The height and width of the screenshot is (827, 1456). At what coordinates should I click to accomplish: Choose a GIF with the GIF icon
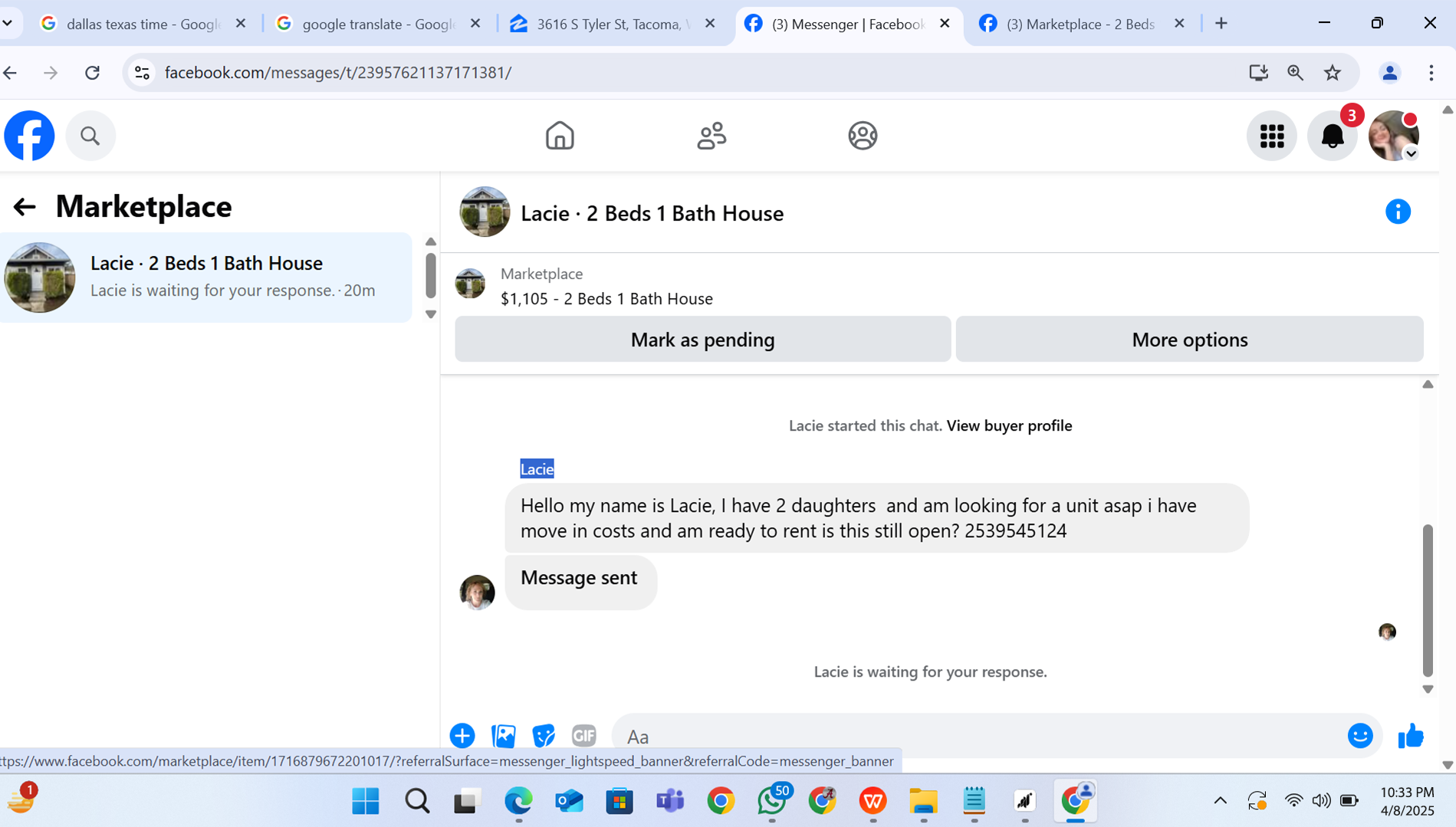point(584,736)
